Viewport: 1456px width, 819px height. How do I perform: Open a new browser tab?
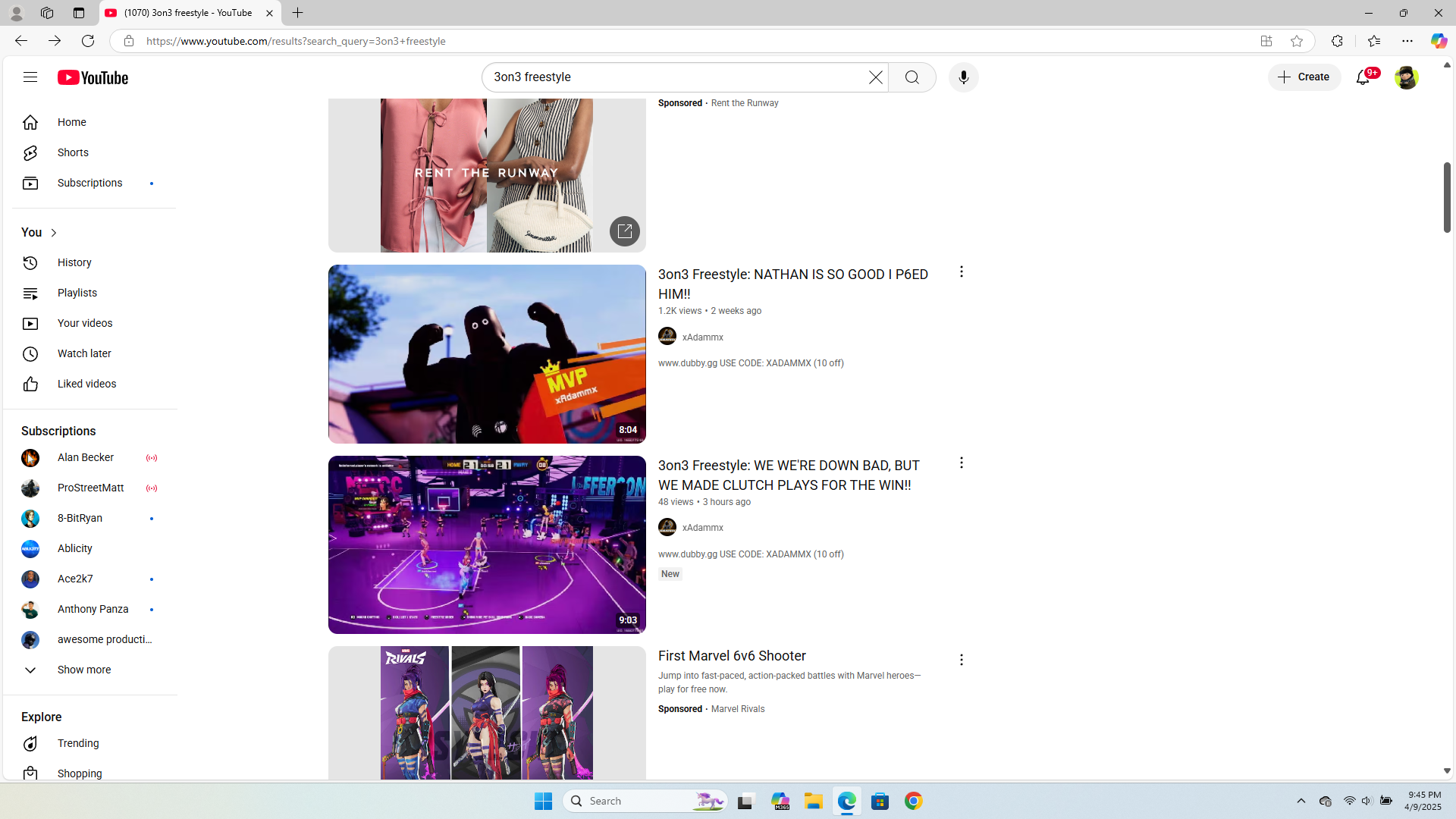point(297,13)
